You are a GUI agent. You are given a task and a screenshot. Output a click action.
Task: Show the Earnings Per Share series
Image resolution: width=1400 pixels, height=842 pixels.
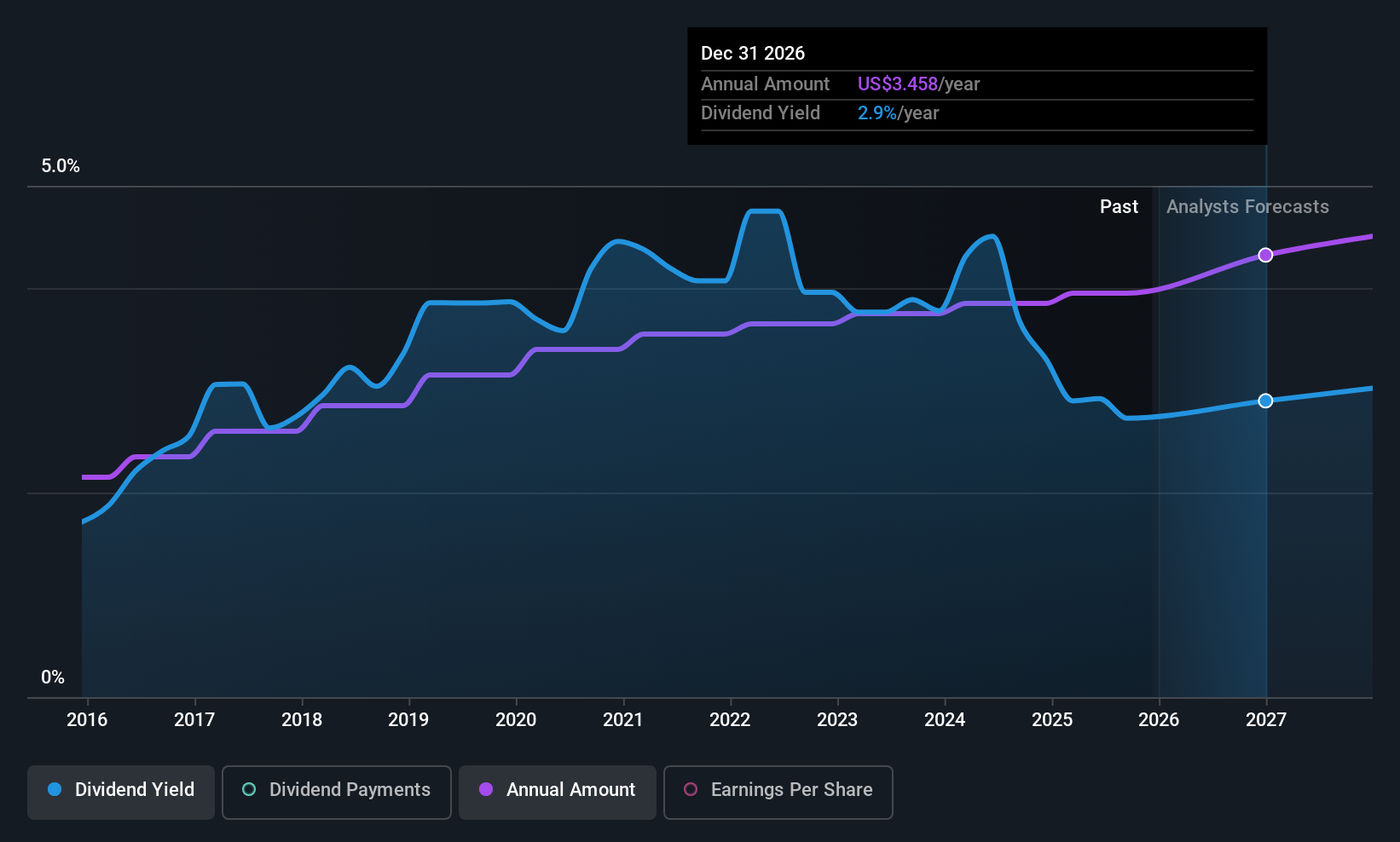coord(778,792)
